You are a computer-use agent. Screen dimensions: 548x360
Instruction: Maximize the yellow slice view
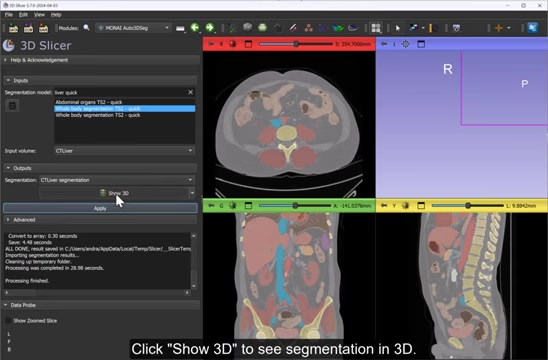pos(421,206)
